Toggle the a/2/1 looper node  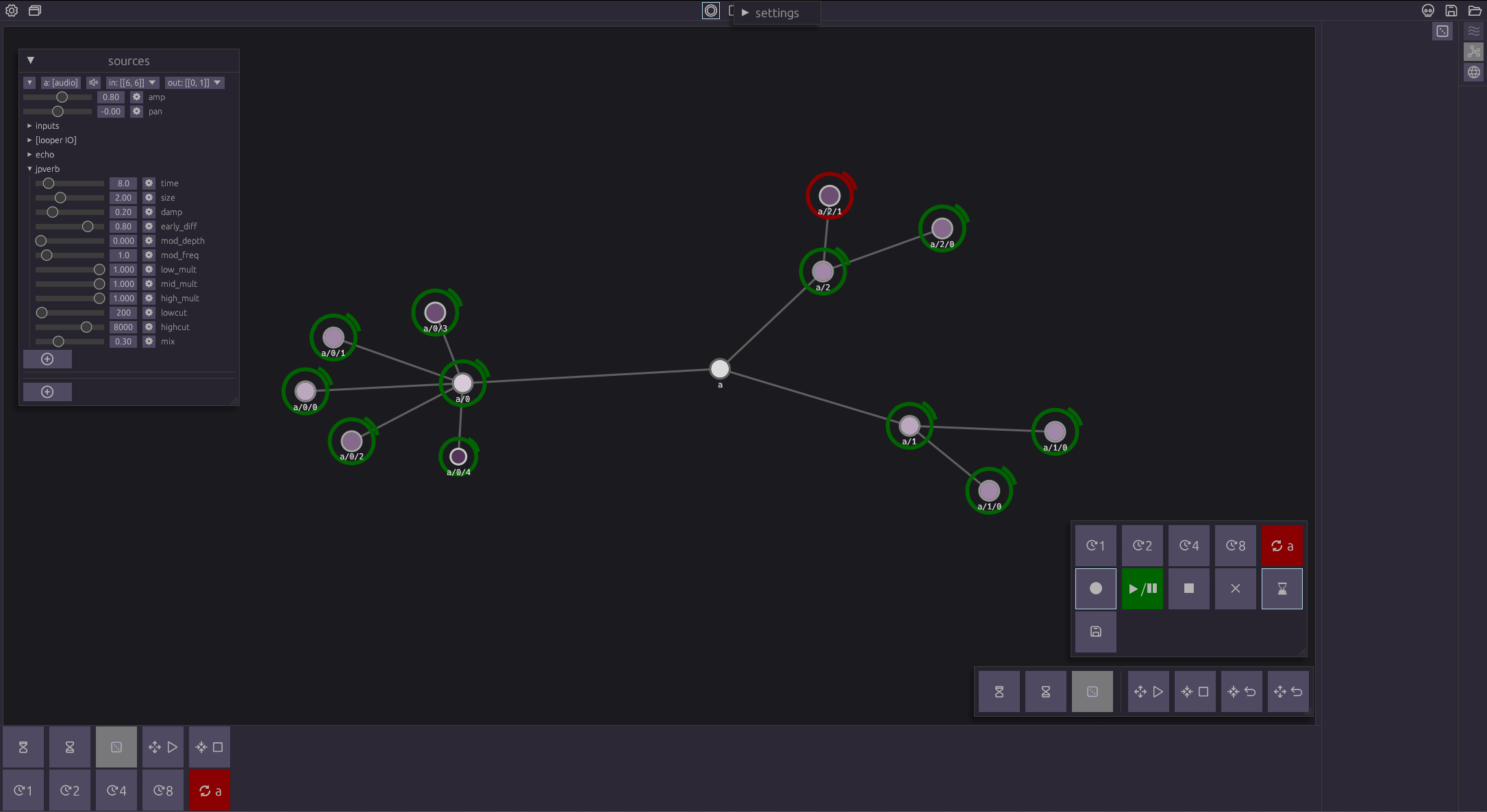(829, 196)
